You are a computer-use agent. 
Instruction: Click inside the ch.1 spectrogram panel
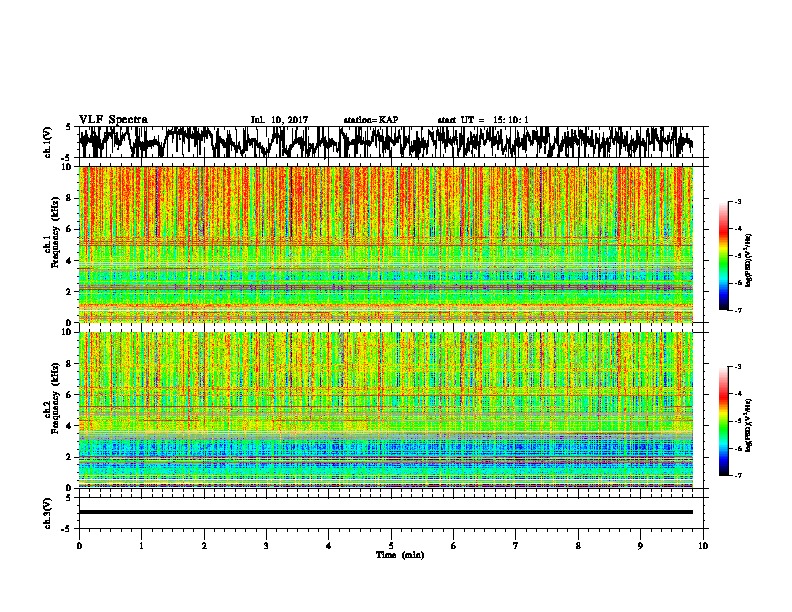385,244
